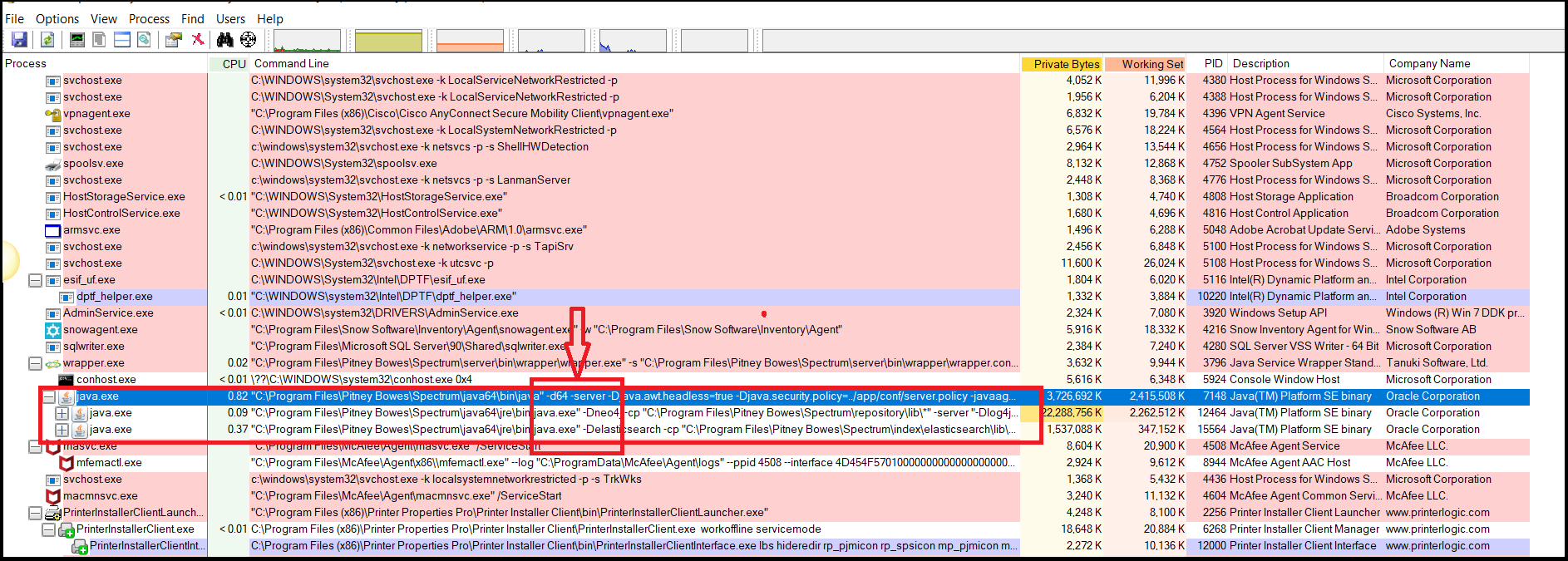Open the View menu

(x=104, y=18)
